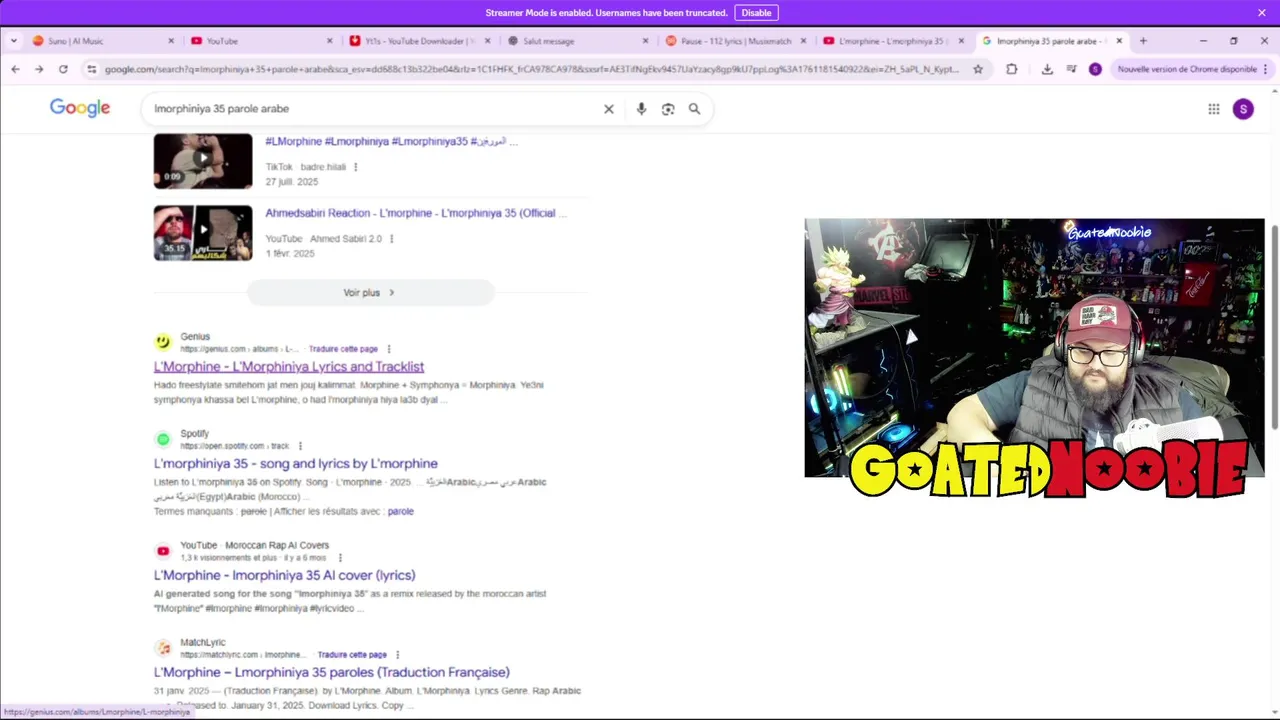
Task: Click the Spotify site favicon
Action: (163, 439)
